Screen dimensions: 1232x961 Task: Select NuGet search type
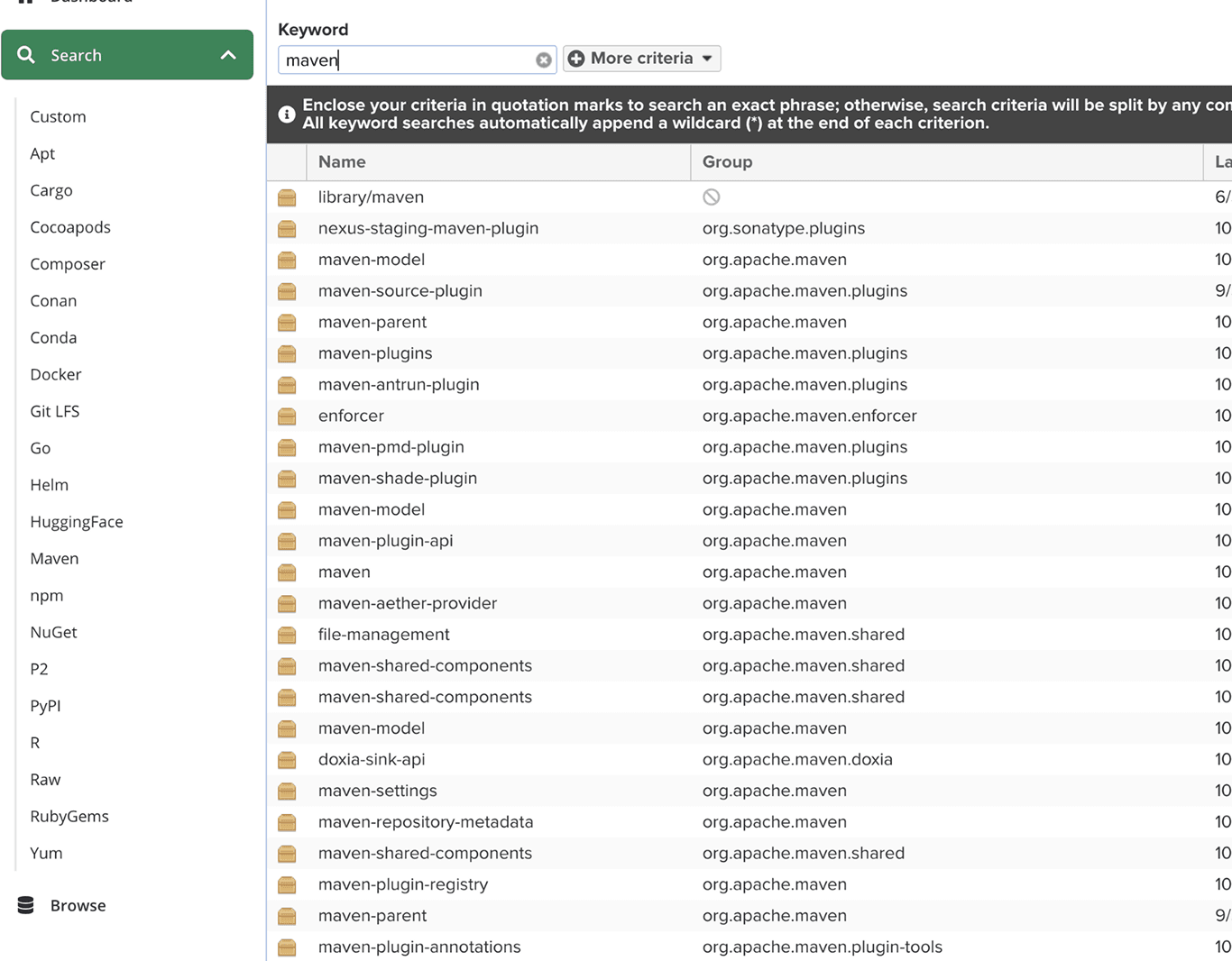[53, 632]
